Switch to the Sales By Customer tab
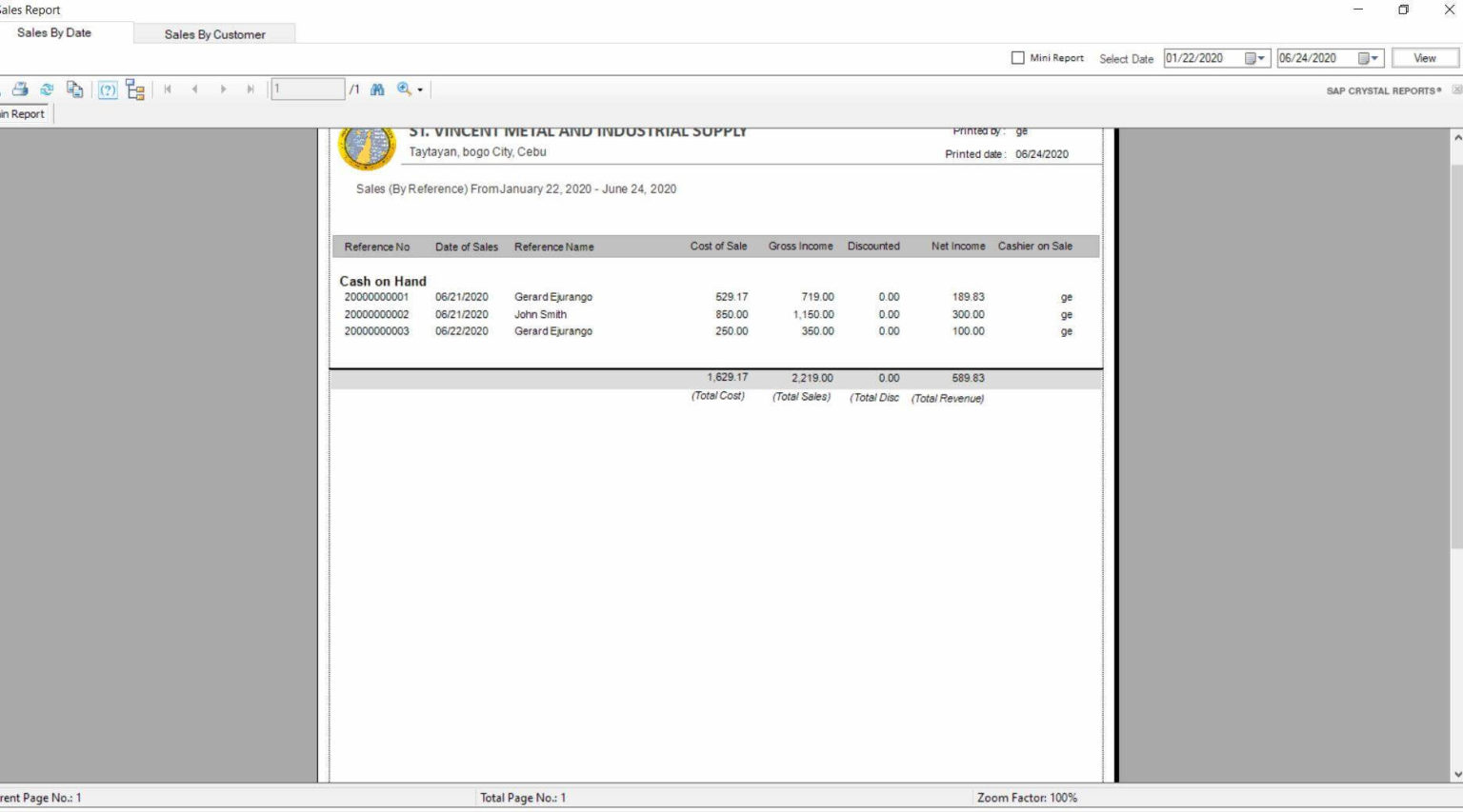 pos(214,34)
